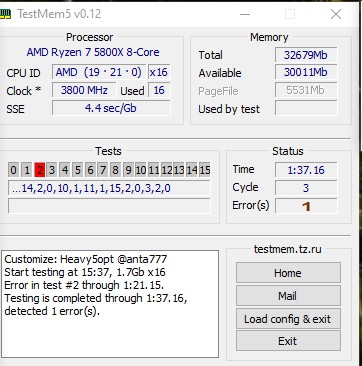
Task: Click the Clock * label
Action: click(x=24, y=91)
